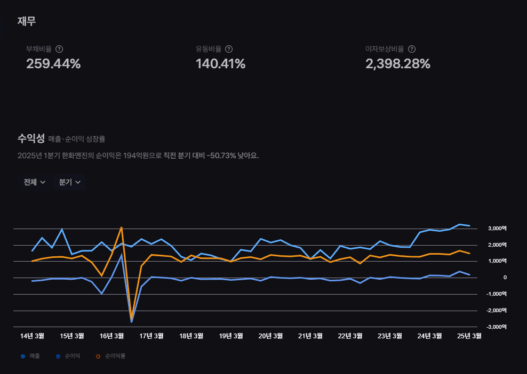This screenshot has height=374, width=527.
Task: Click the 259.44% debt ratio value
Action: [x=53, y=64]
